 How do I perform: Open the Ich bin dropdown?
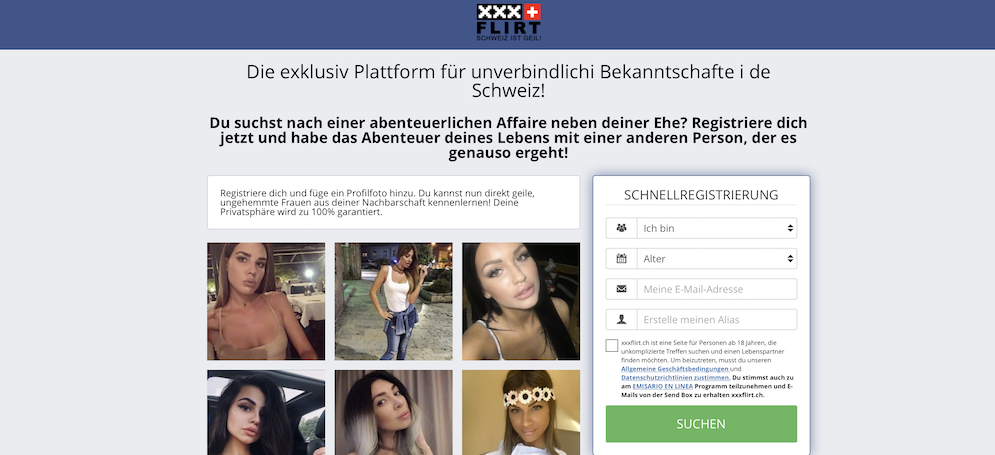(717, 228)
